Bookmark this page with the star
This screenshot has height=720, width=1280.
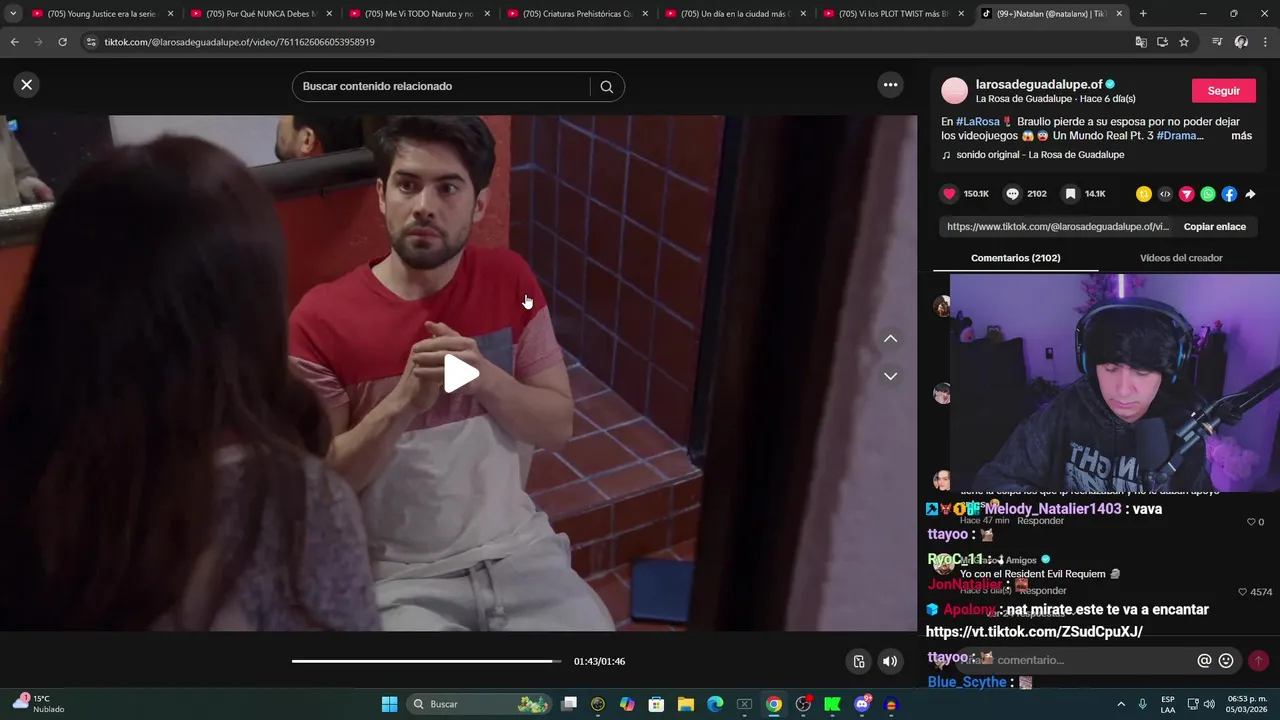(x=1184, y=42)
